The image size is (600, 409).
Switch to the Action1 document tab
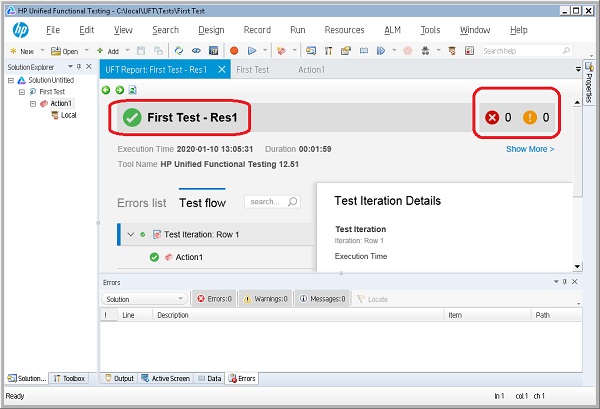[x=311, y=70]
